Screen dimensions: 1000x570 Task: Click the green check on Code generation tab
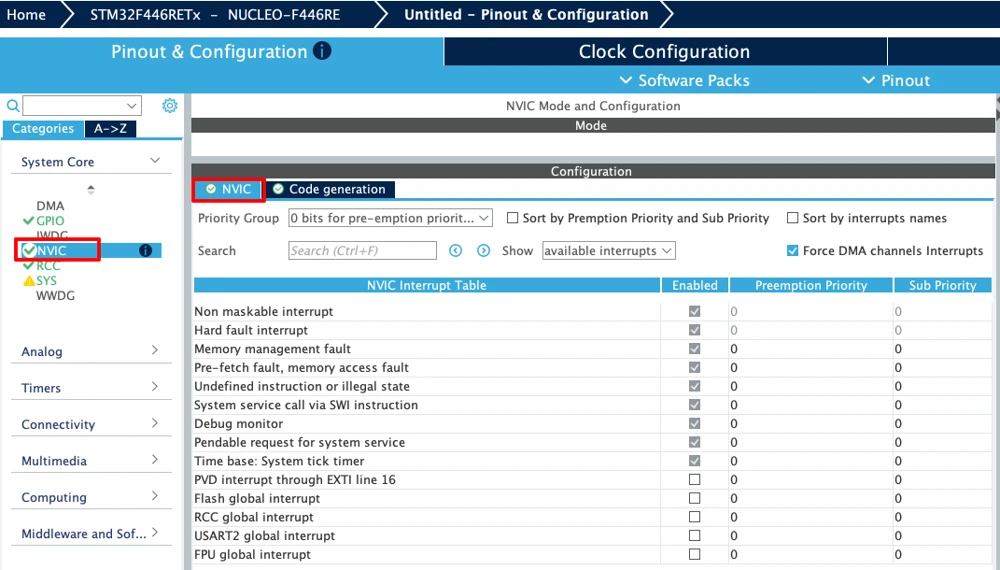pos(278,189)
